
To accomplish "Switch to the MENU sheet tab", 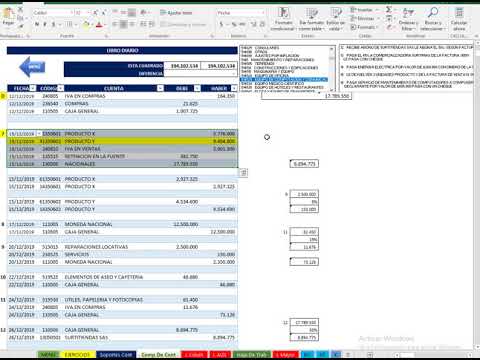I will pyautogui.click(x=48, y=355).
